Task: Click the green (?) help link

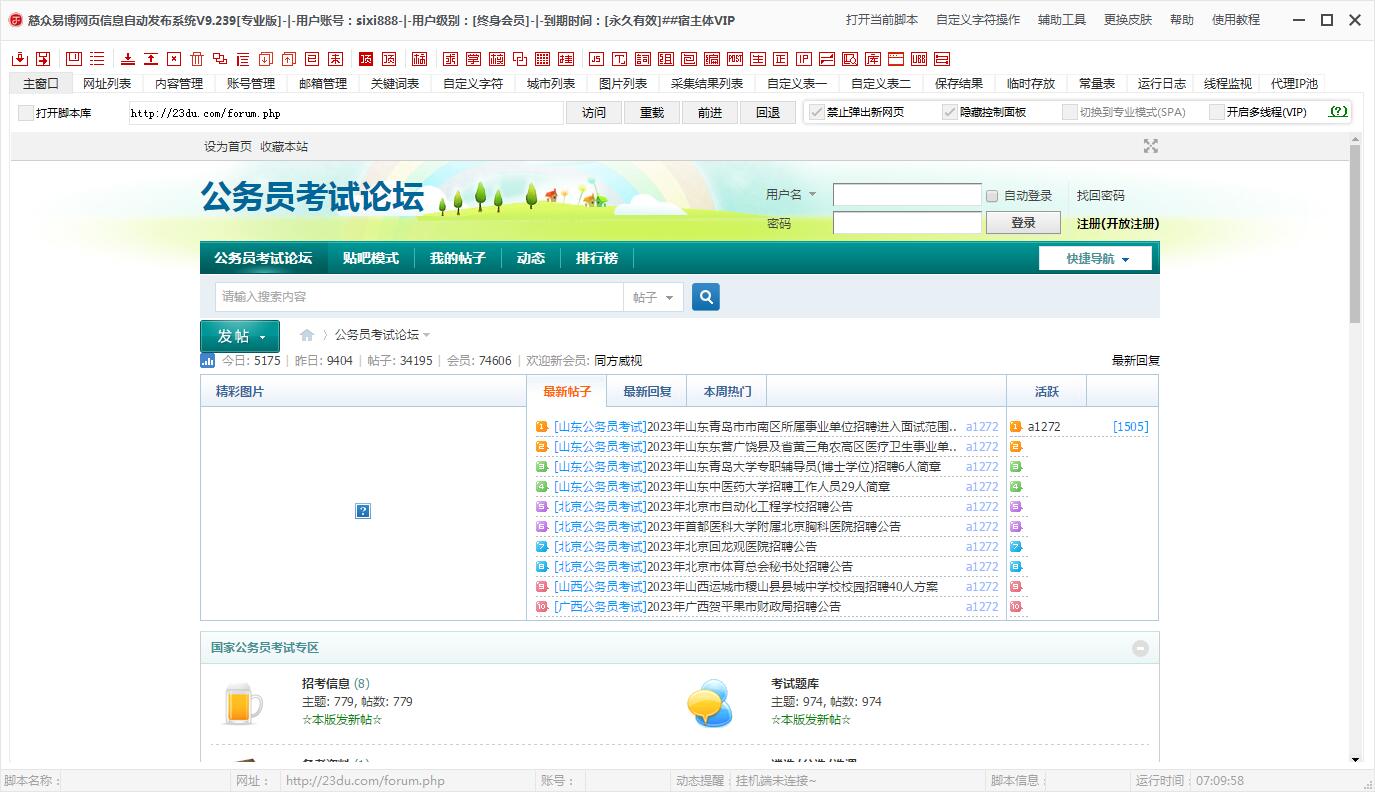Action: pos(1338,112)
